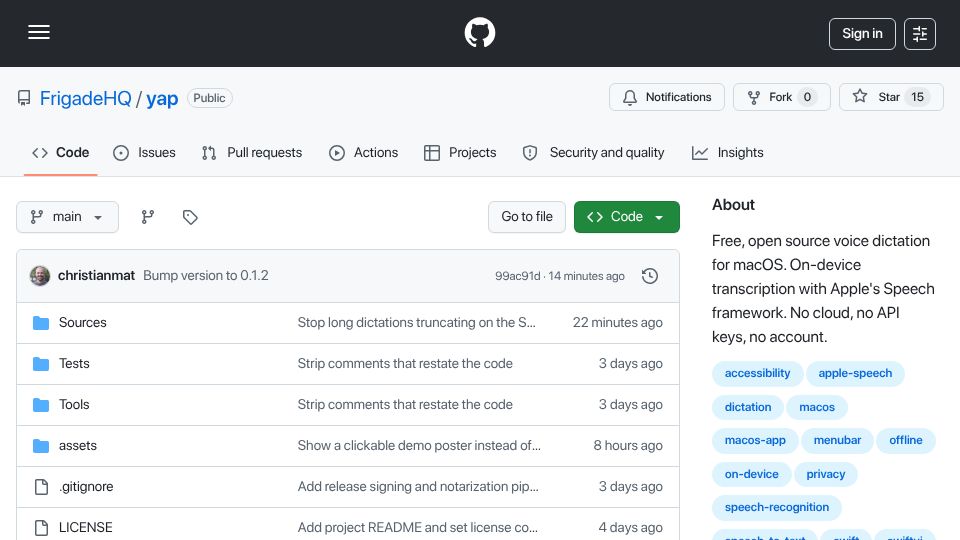The width and height of the screenshot is (960, 540).
Task: Open Go to file search
Action: (527, 217)
